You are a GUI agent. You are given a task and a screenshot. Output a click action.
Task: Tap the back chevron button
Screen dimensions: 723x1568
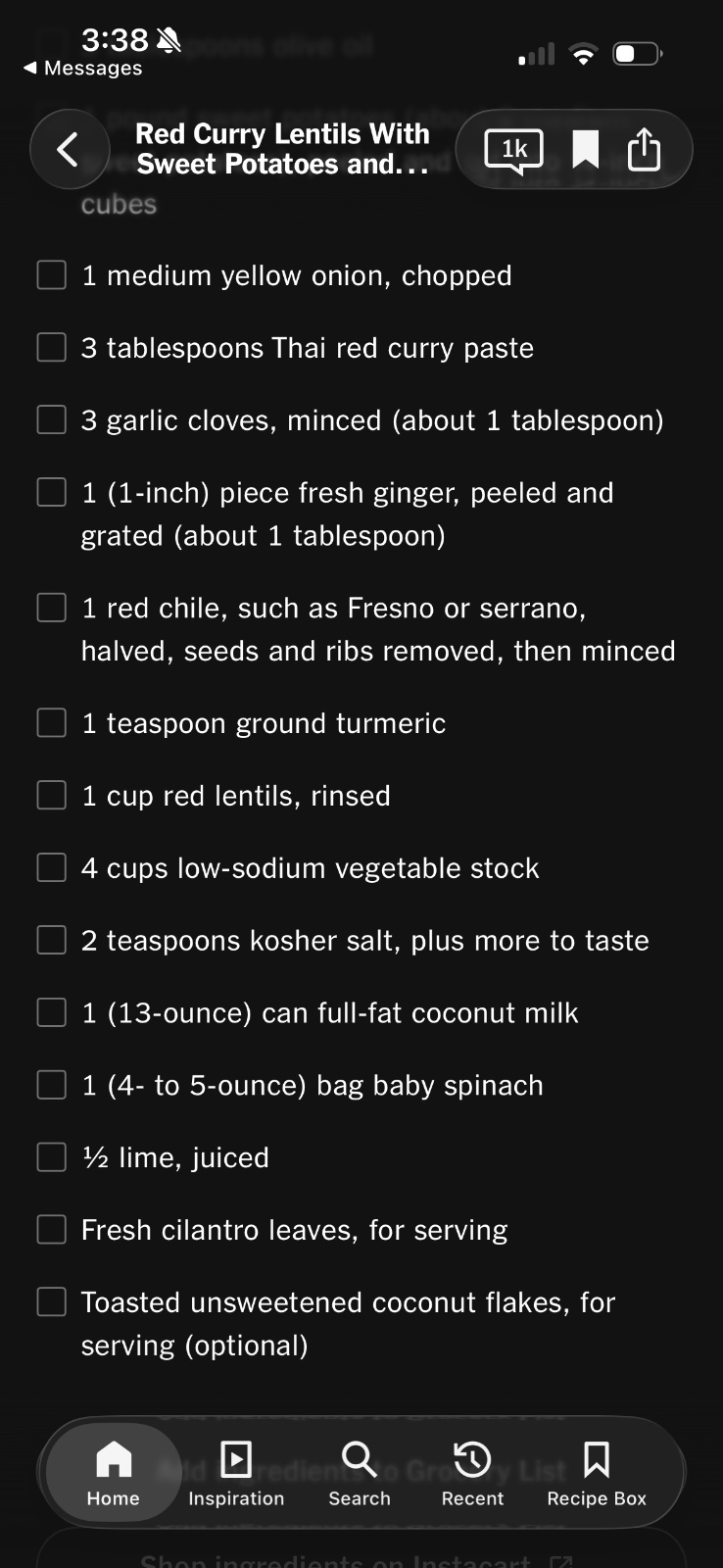[69, 150]
